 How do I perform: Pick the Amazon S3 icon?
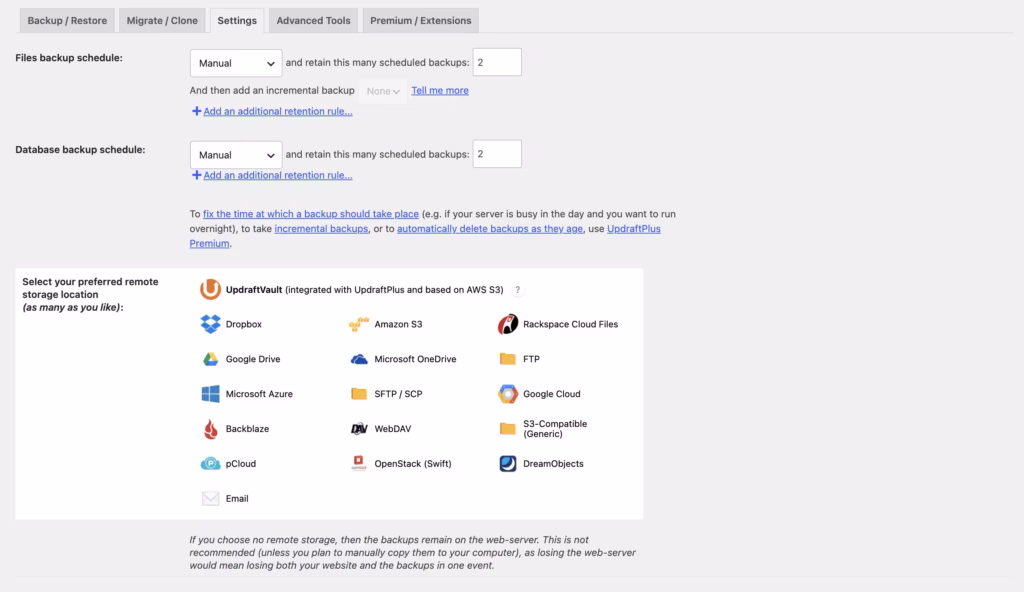pos(359,324)
